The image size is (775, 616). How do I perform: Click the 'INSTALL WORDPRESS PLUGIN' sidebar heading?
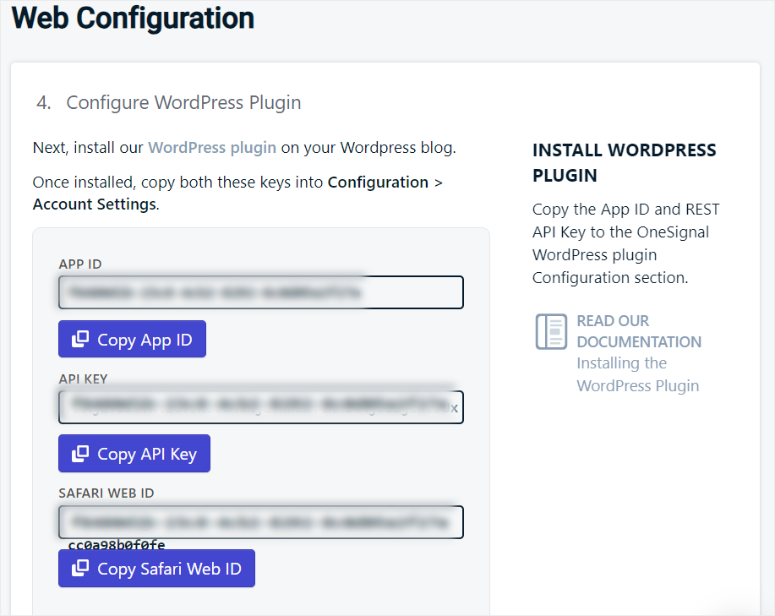coord(624,163)
